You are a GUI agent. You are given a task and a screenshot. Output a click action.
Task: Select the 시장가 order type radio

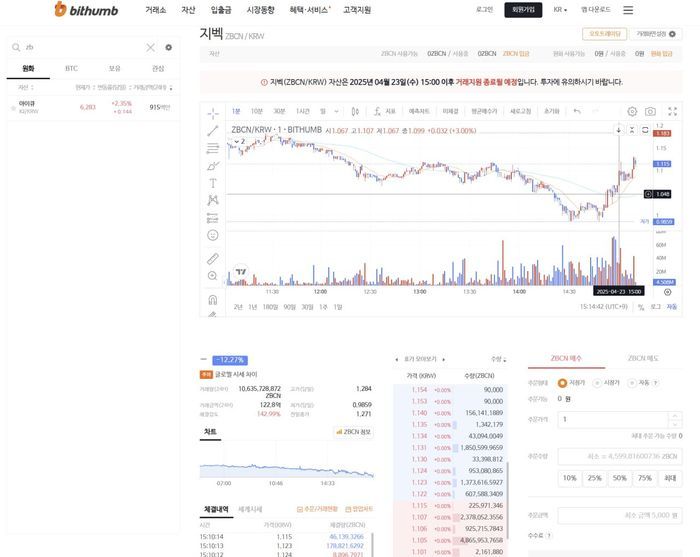[x=597, y=383]
